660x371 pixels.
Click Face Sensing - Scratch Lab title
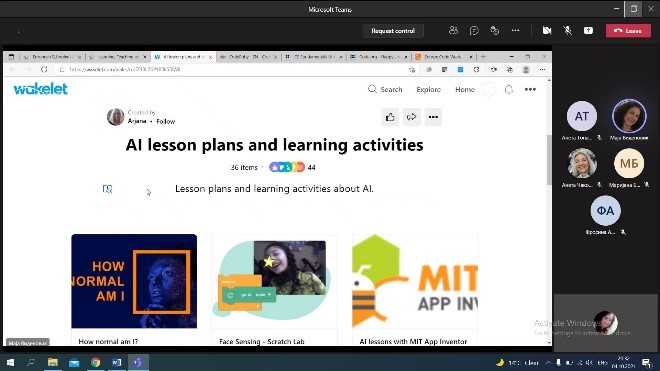click(x=261, y=341)
